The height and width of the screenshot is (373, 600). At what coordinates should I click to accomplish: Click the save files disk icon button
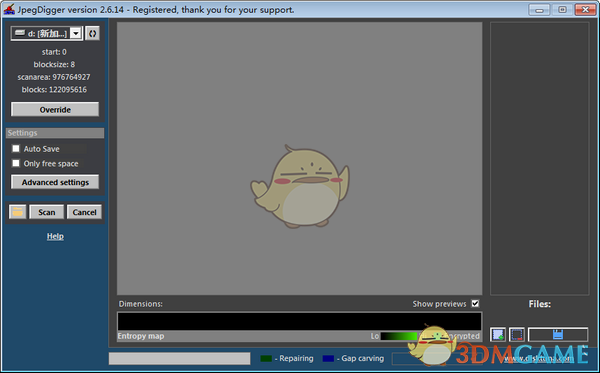558,335
